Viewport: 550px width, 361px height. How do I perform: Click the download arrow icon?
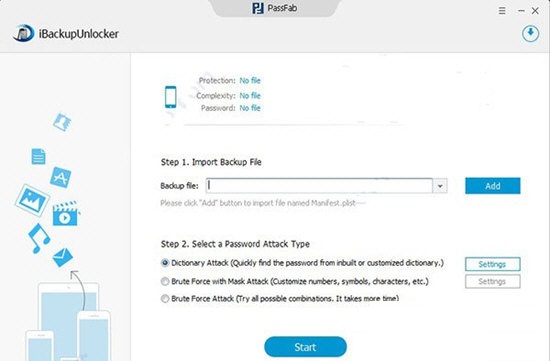530,34
